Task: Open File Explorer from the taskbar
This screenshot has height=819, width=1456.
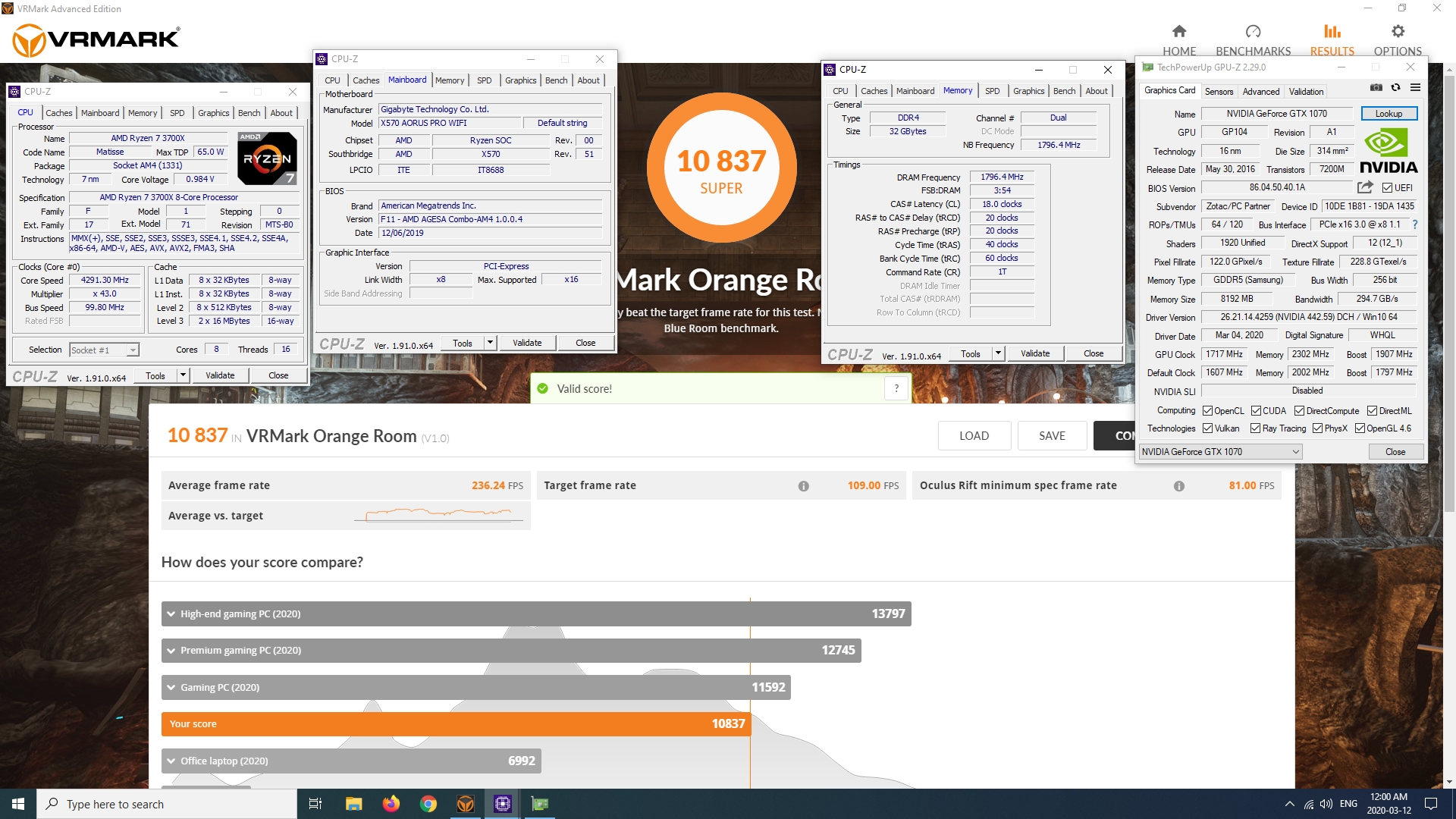Action: coord(353,804)
